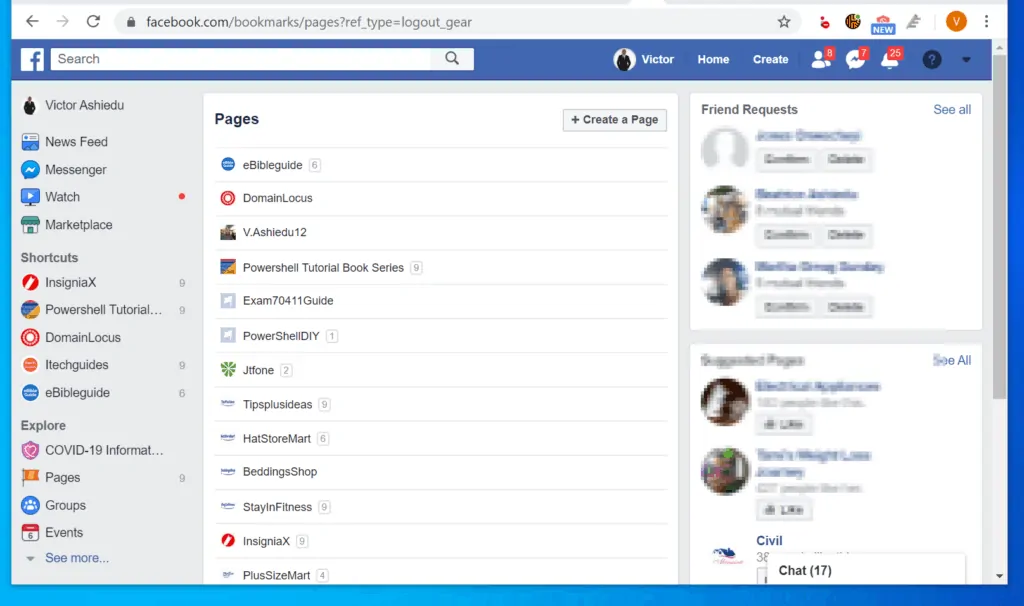Open V.Ashiedu12 page

click(274, 232)
